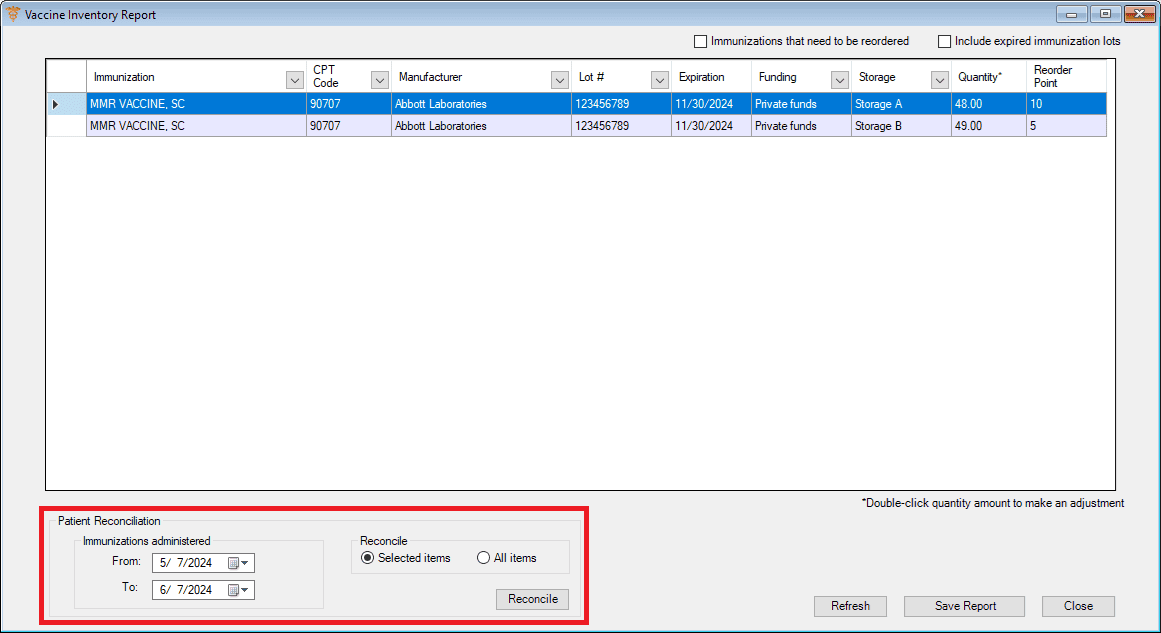
Task: Open the Lot # column filter dropdown
Action: point(660,80)
